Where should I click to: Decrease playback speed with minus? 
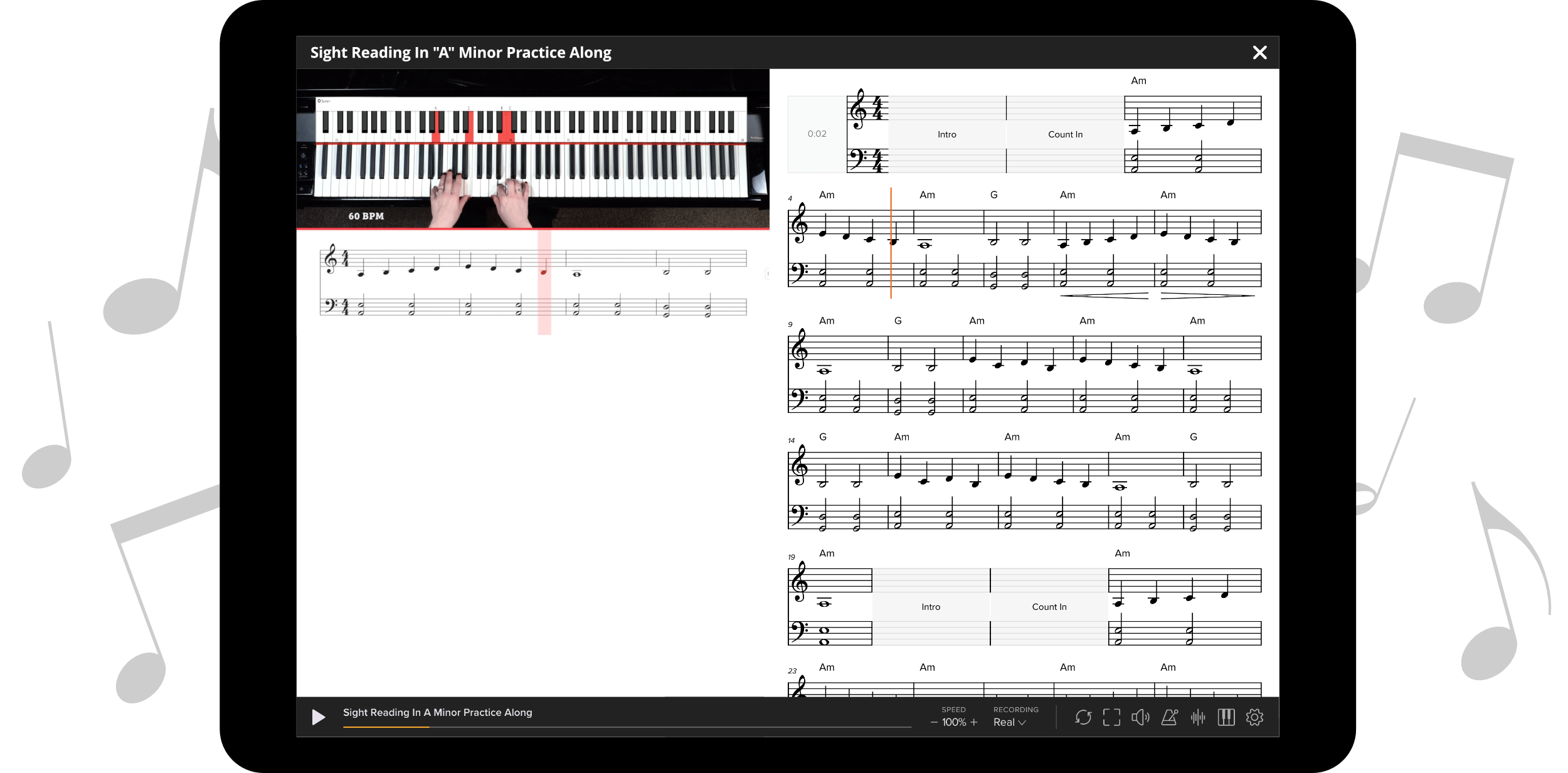(934, 722)
